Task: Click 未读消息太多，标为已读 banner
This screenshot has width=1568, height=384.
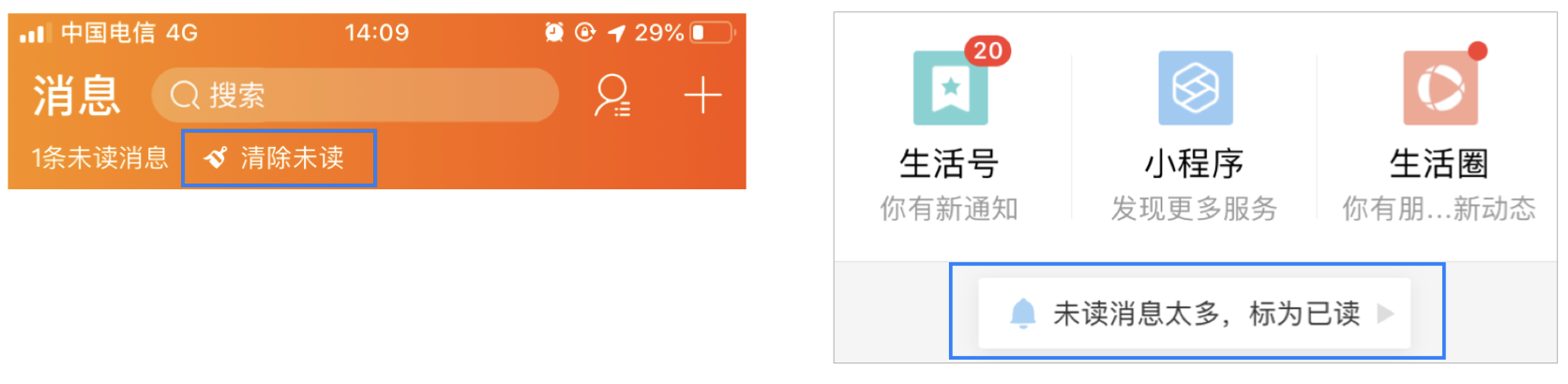Action: point(1195,313)
